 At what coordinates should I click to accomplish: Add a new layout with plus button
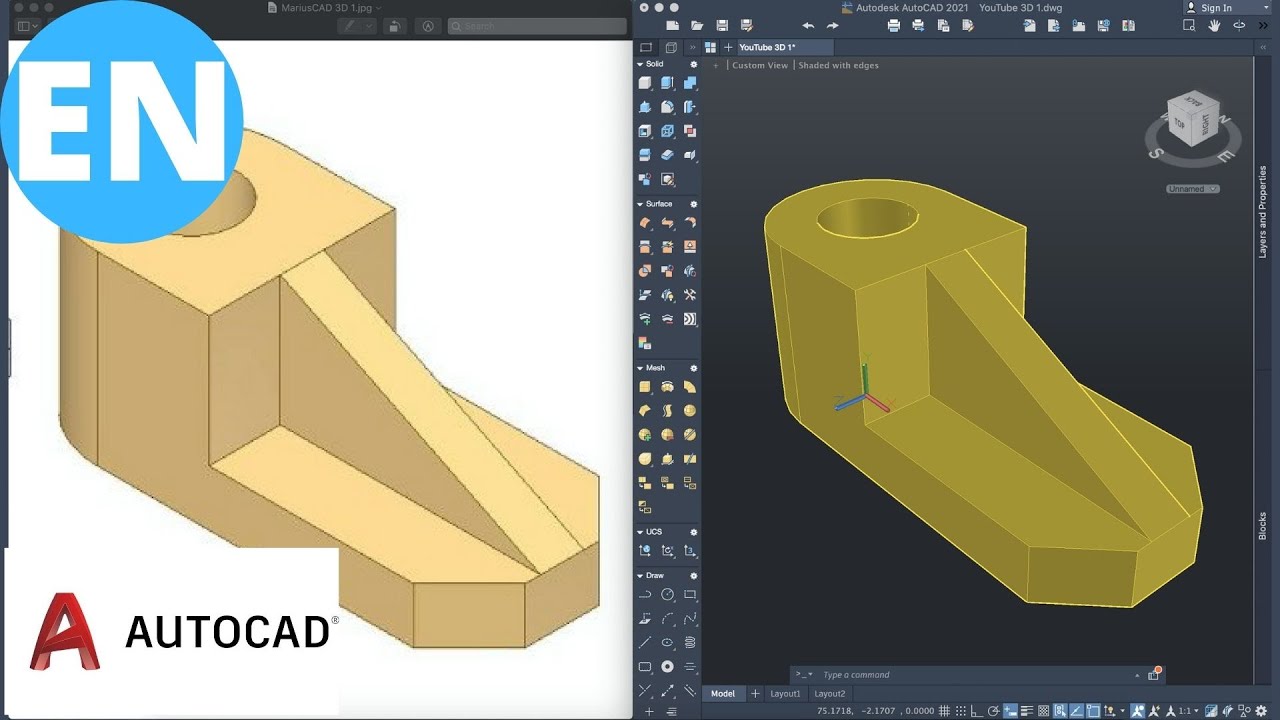[755, 694]
